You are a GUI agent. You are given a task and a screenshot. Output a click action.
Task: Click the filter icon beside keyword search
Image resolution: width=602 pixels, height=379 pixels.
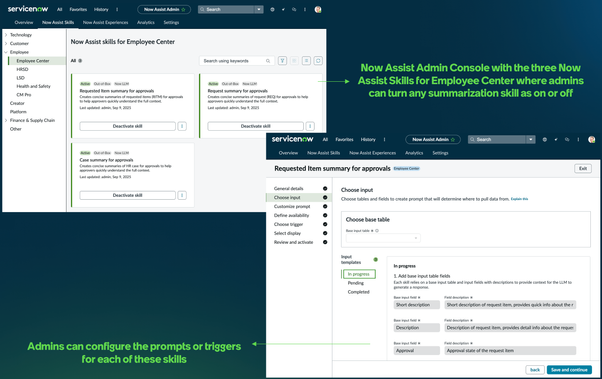282,61
